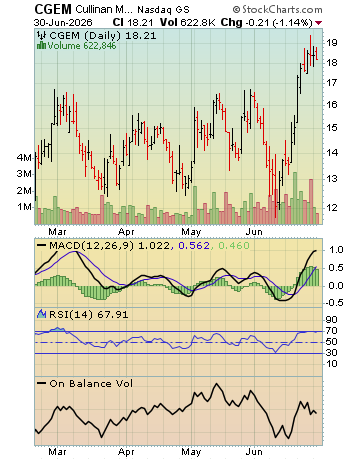This screenshot has height=460, width=360.
Task: Click the Vol 622.8K value in header
Action: pos(188,23)
